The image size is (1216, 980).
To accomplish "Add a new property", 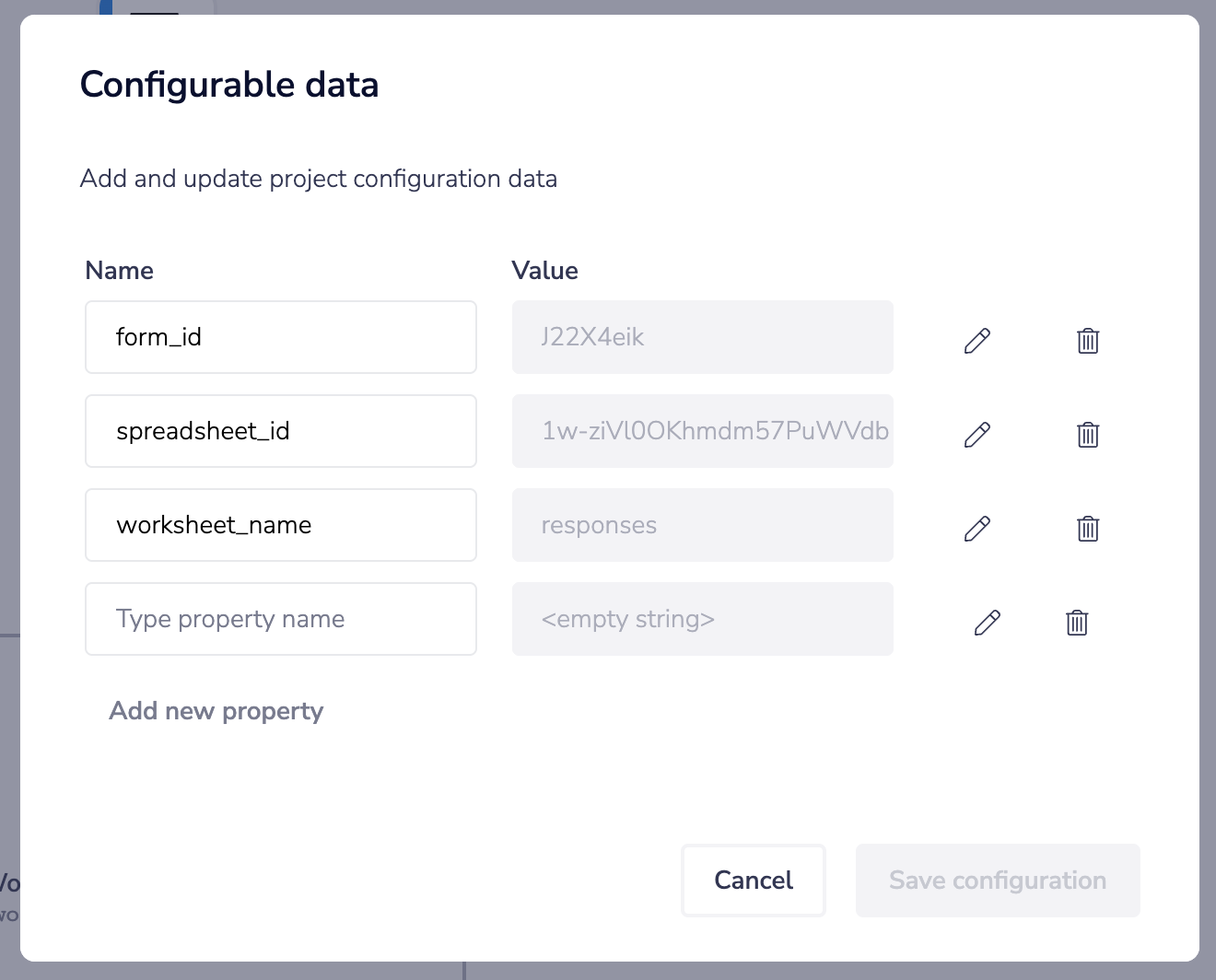I will point(216,711).
